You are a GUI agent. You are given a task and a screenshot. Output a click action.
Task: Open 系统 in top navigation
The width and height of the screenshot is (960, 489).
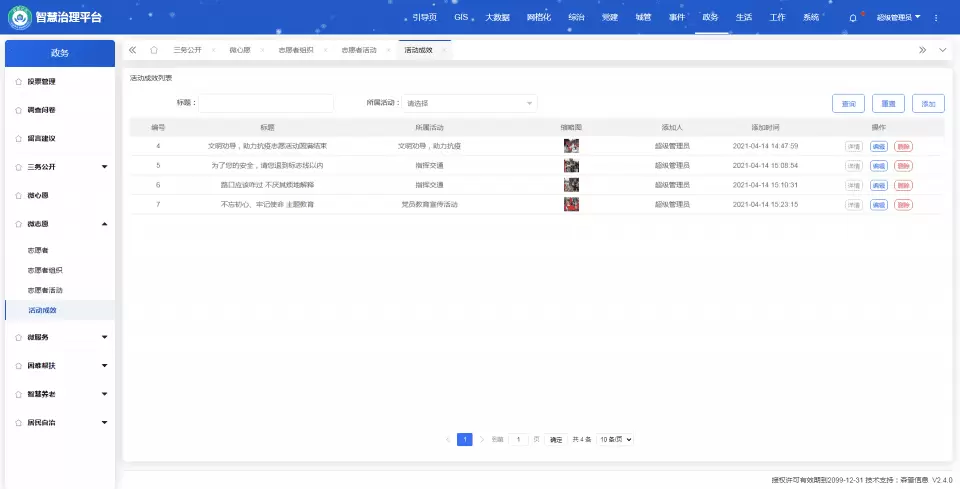tap(811, 17)
